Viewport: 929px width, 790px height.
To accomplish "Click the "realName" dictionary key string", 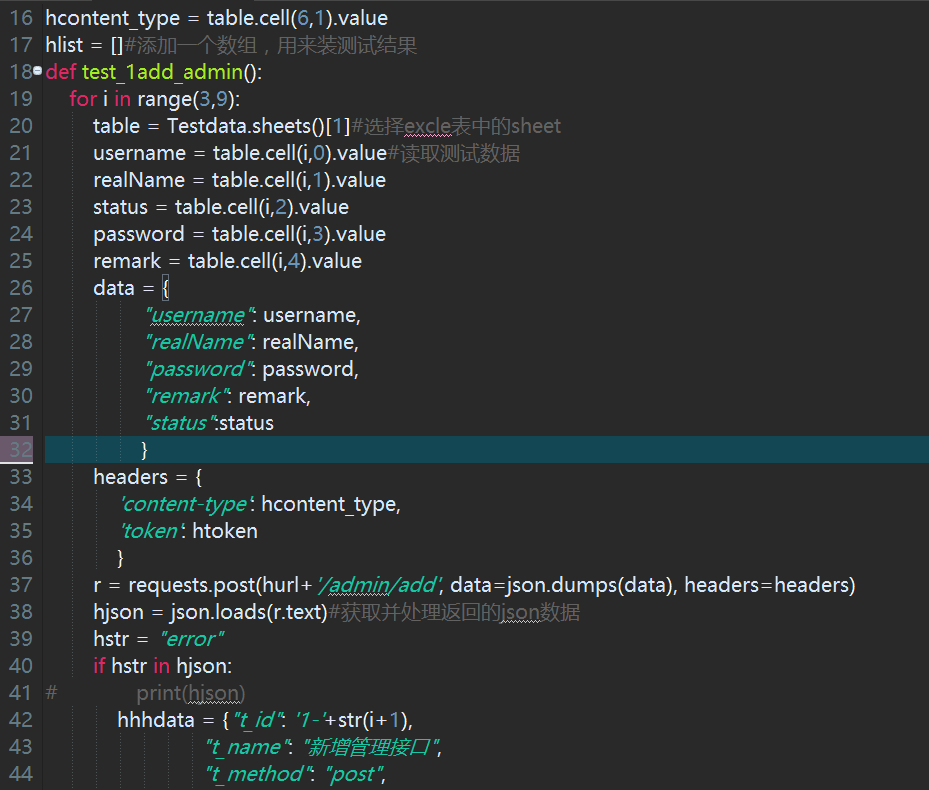I will [200, 343].
